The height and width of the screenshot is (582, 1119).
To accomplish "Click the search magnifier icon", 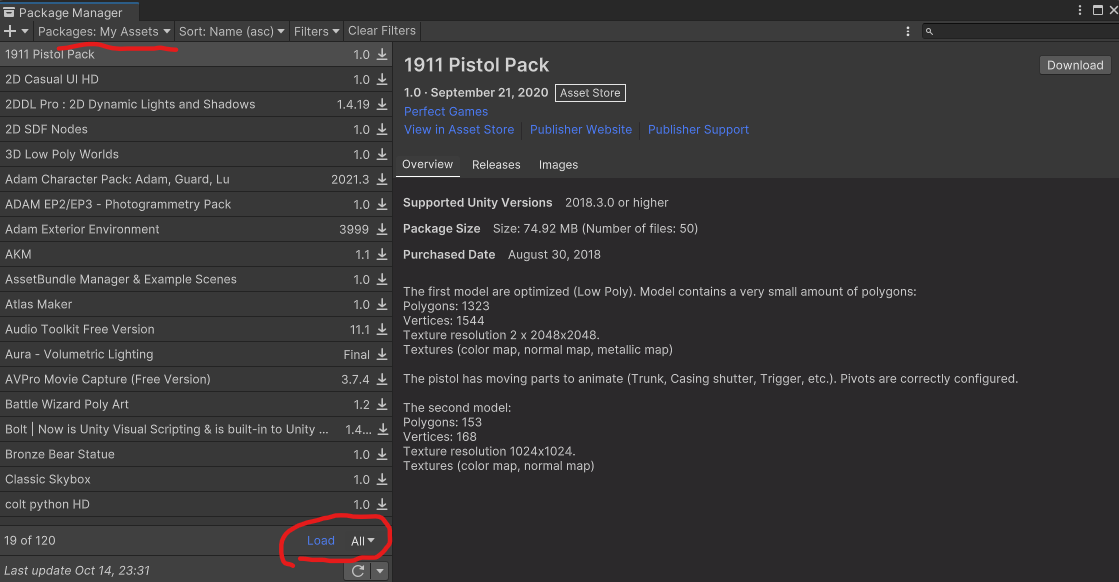I will click(x=929, y=31).
